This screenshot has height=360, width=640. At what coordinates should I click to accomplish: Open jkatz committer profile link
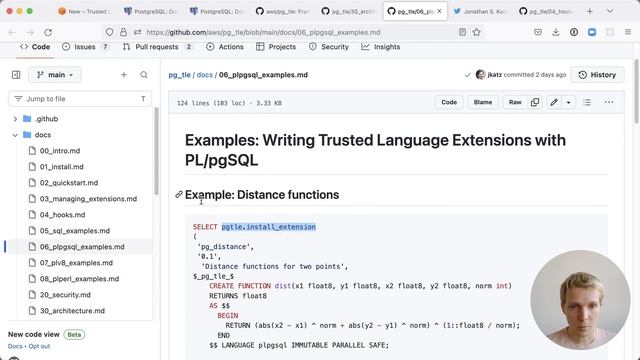point(495,75)
